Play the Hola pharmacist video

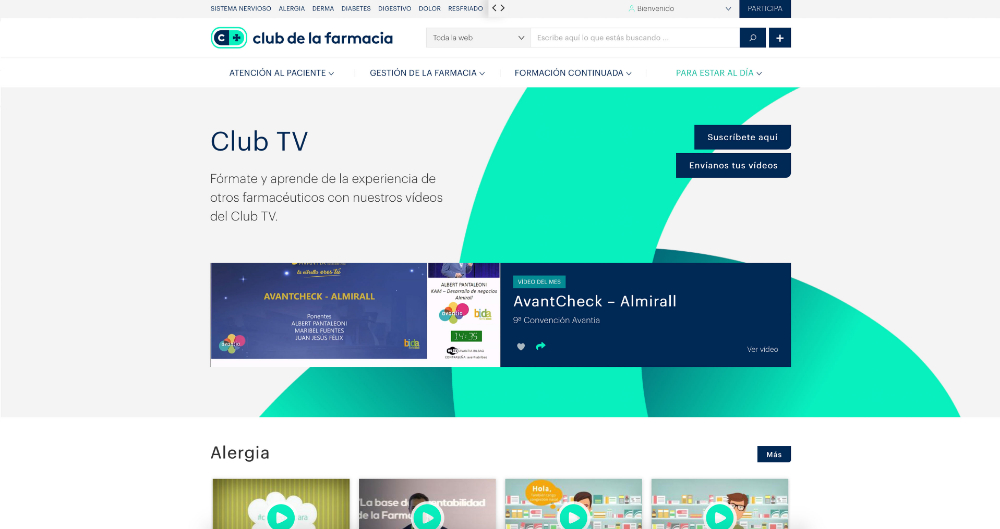(x=573, y=516)
